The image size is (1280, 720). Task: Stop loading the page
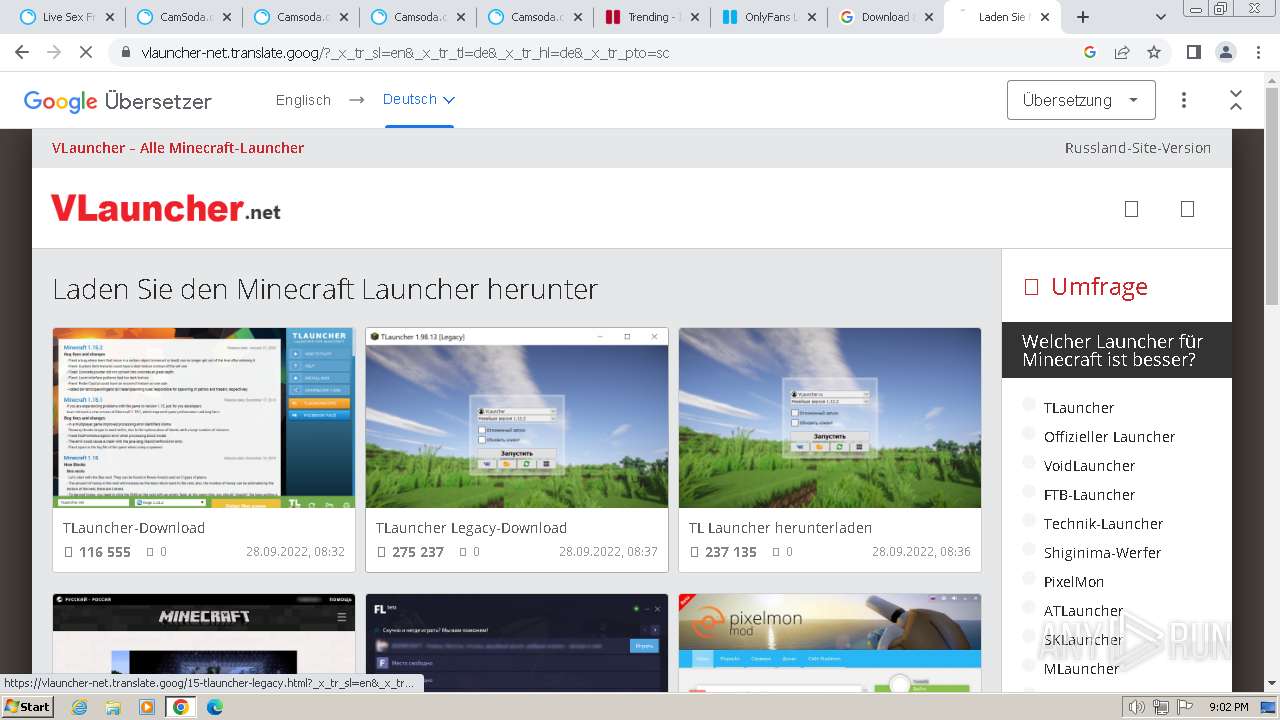pyautogui.click(x=86, y=53)
